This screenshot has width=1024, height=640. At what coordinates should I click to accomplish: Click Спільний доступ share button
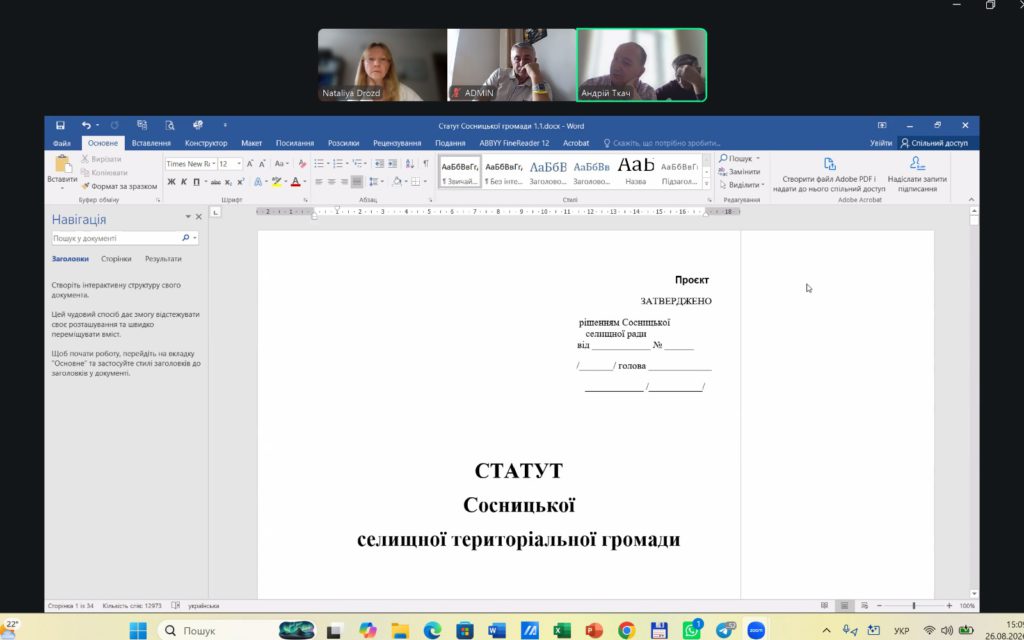(x=935, y=143)
